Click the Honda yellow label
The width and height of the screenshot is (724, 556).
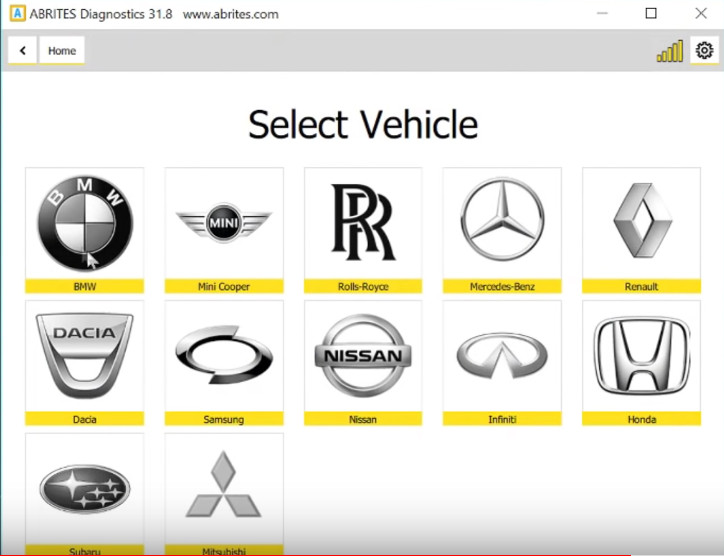[642, 419]
